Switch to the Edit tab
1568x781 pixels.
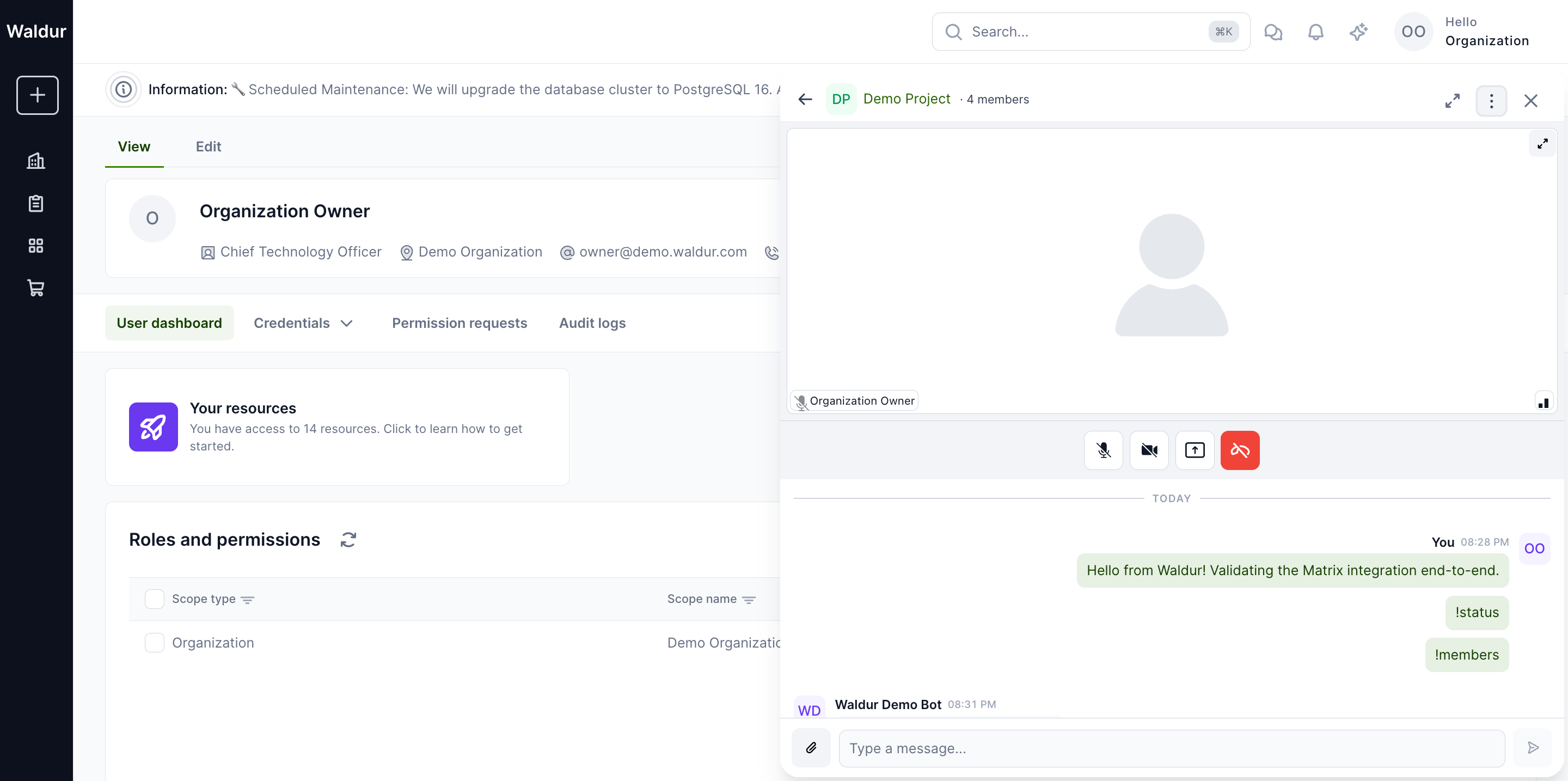tap(208, 147)
